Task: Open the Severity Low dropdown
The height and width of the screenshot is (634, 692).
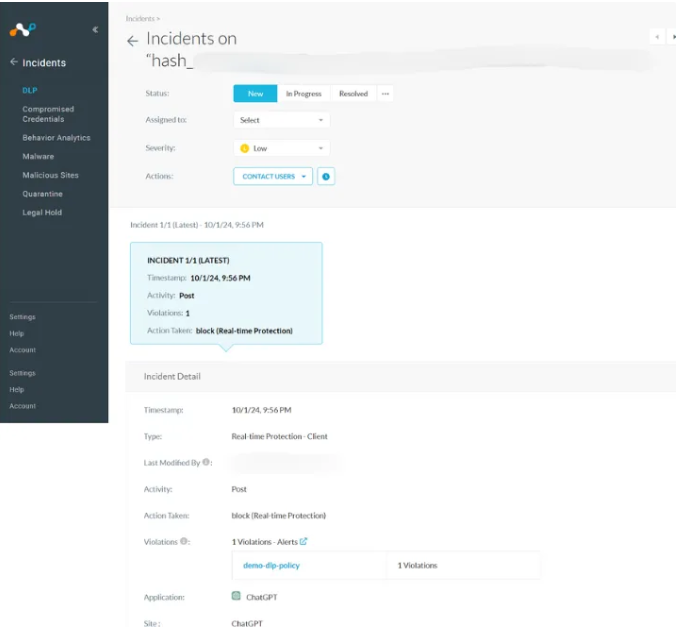Action: (x=282, y=148)
